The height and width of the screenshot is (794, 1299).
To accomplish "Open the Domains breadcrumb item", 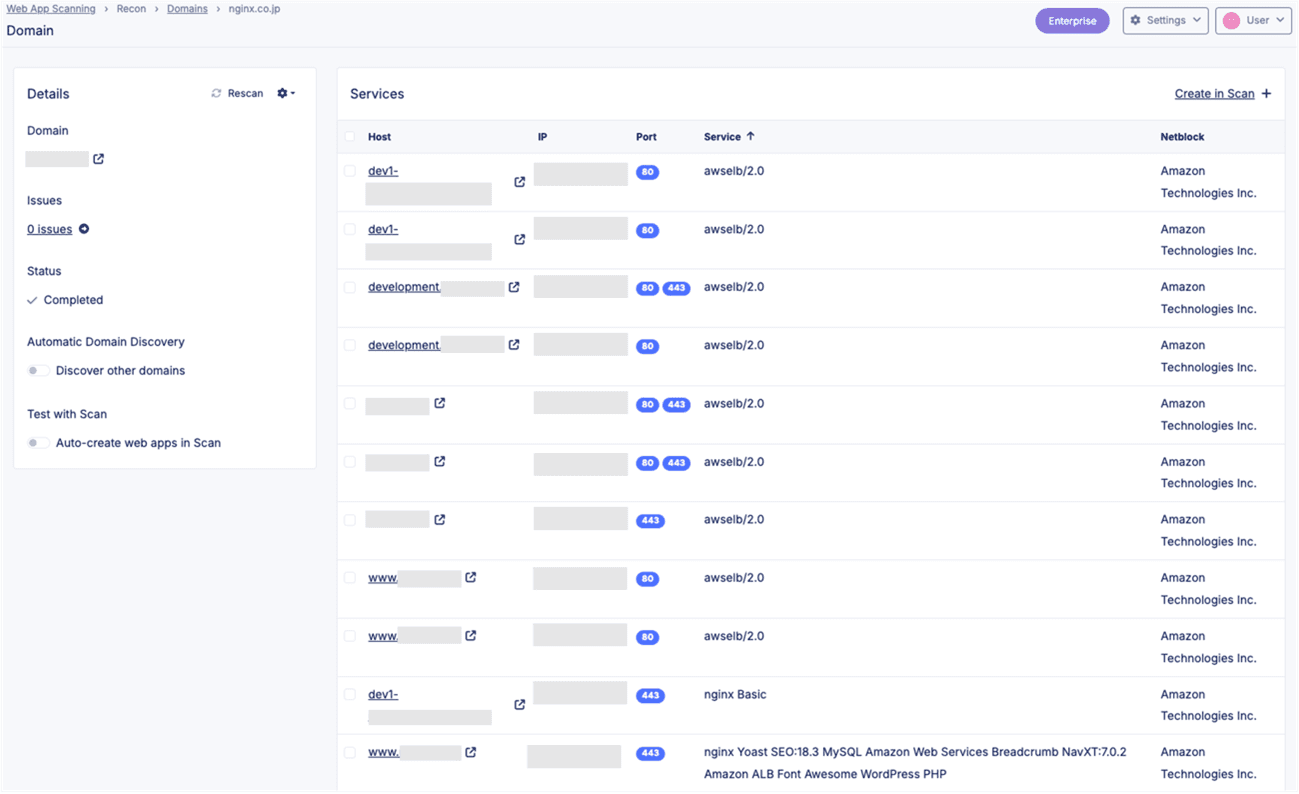I will [x=187, y=8].
